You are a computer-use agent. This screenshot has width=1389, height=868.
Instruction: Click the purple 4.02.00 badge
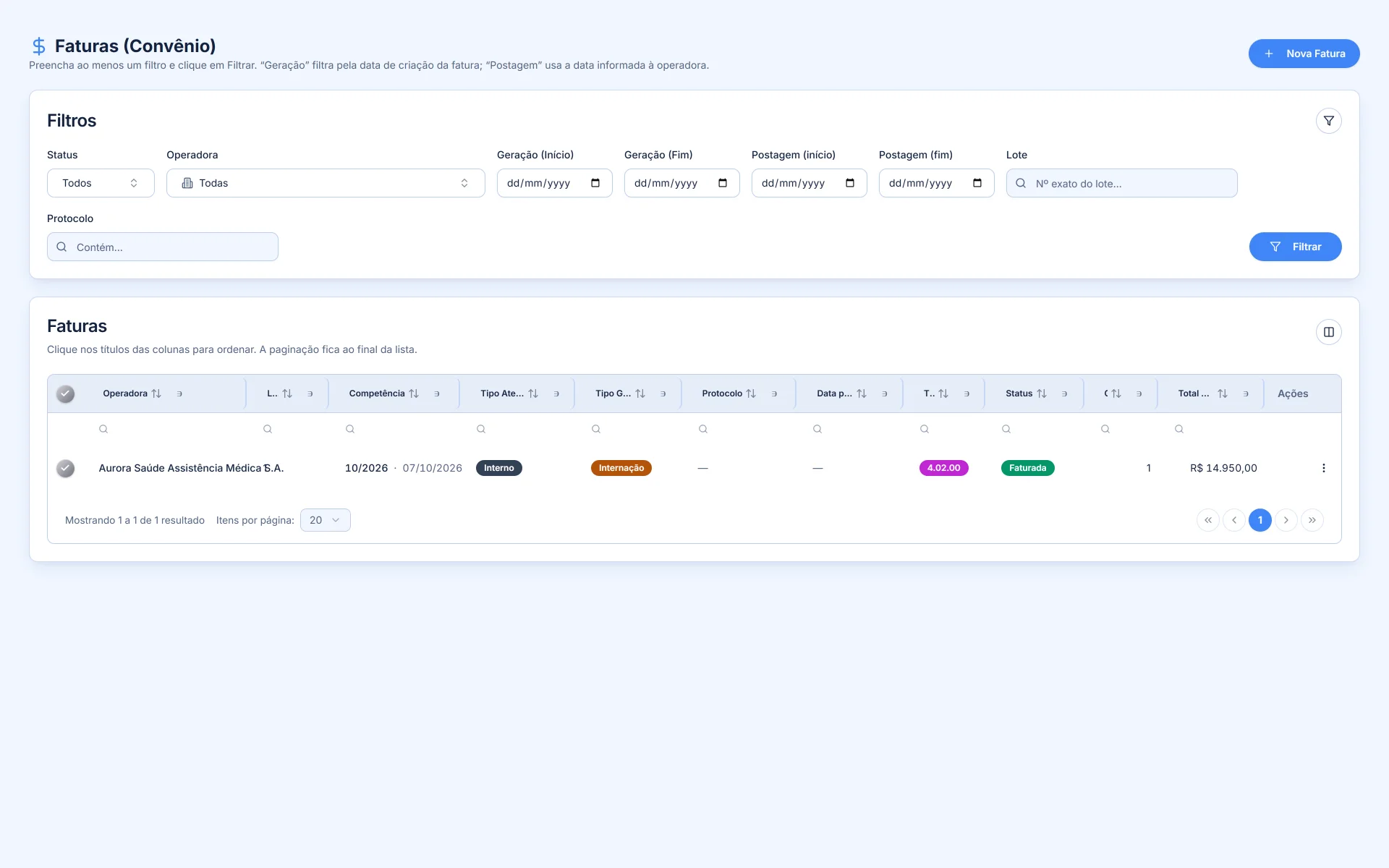click(943, 468)
